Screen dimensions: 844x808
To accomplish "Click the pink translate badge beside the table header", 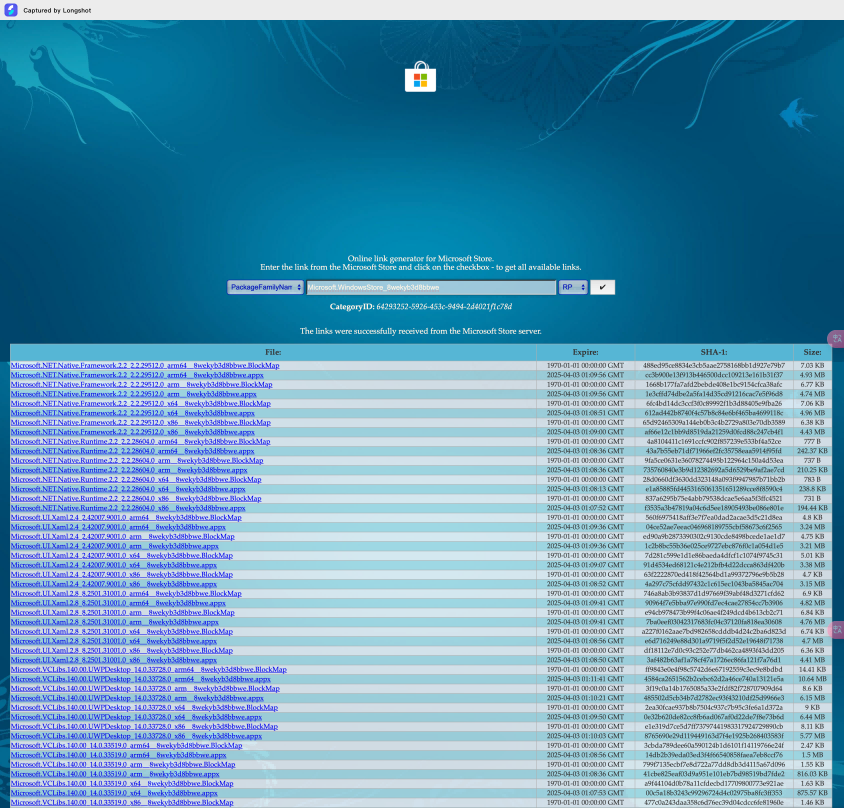I will 836,339.
